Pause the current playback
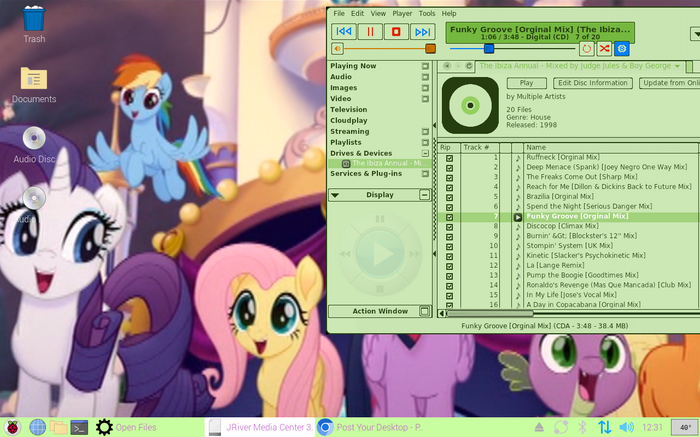This screenshot has width=700, height=437. 370,32
